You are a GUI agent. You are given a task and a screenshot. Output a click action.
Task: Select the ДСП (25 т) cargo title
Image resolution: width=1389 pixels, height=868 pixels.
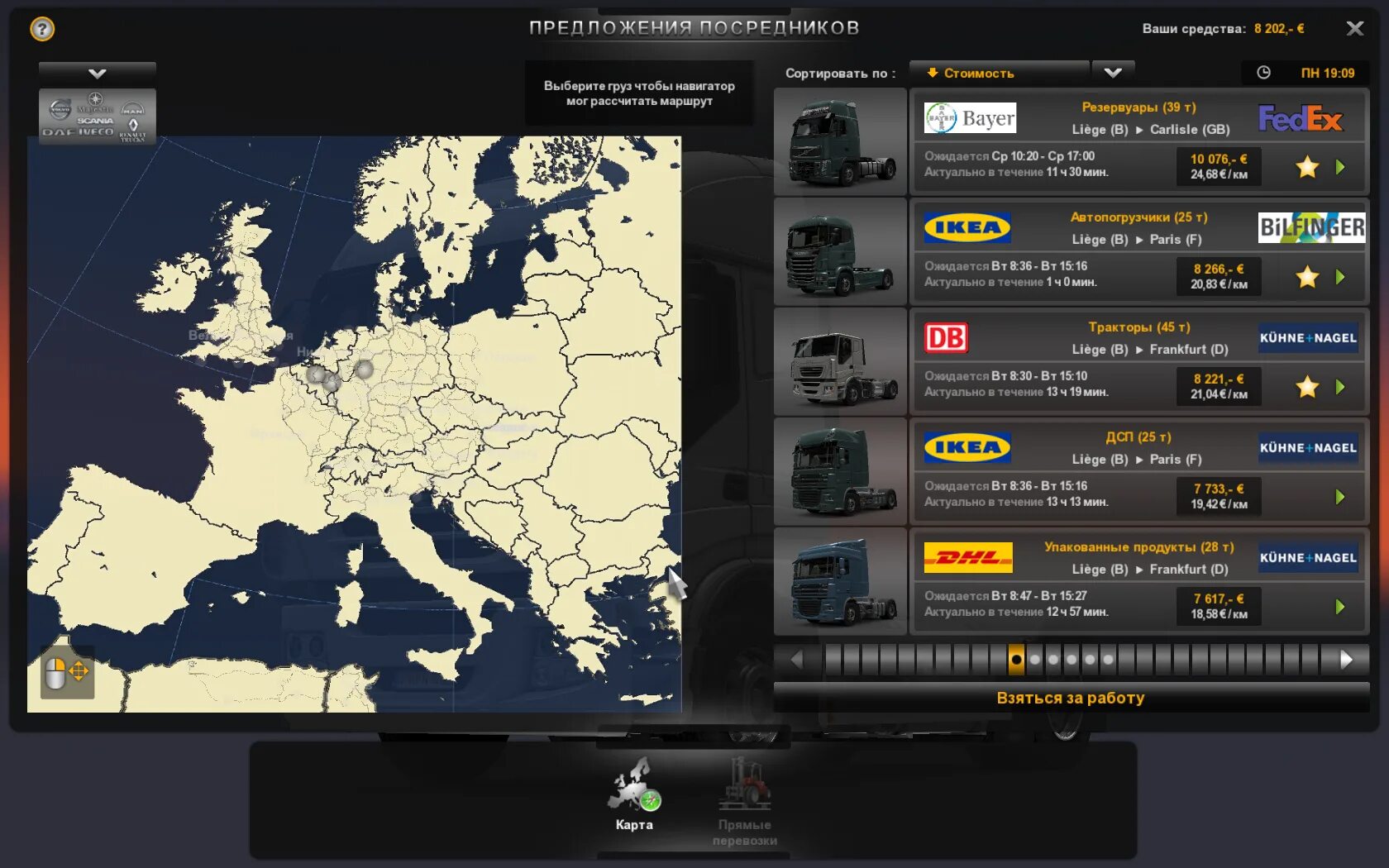(x=1138, y=437)
